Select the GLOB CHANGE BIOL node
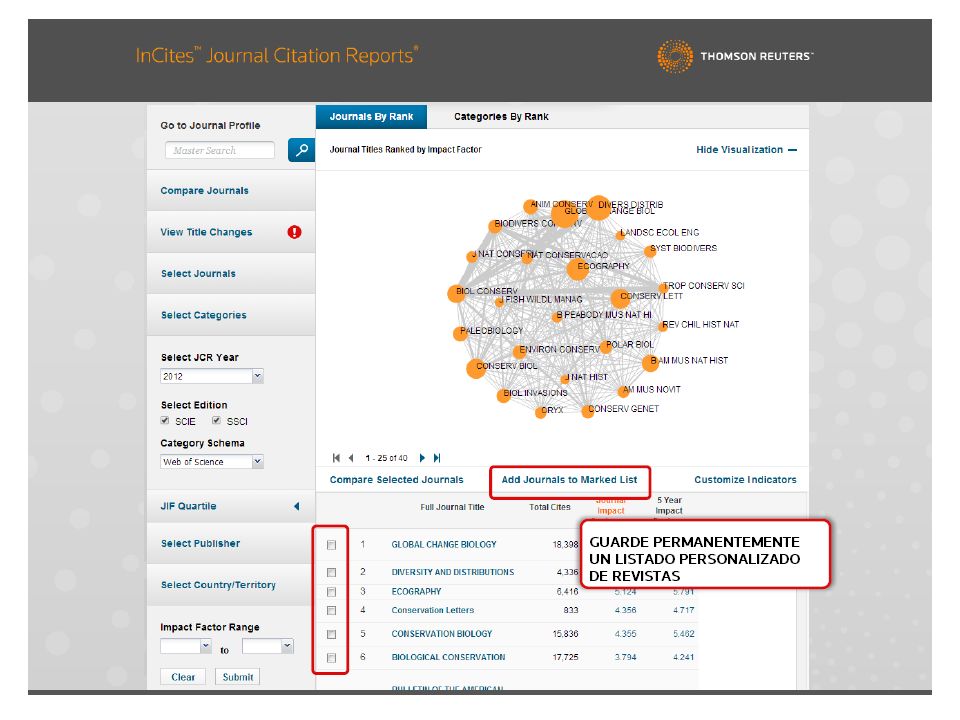Screen dimensions: 960x720 click(x=564, y=214)
